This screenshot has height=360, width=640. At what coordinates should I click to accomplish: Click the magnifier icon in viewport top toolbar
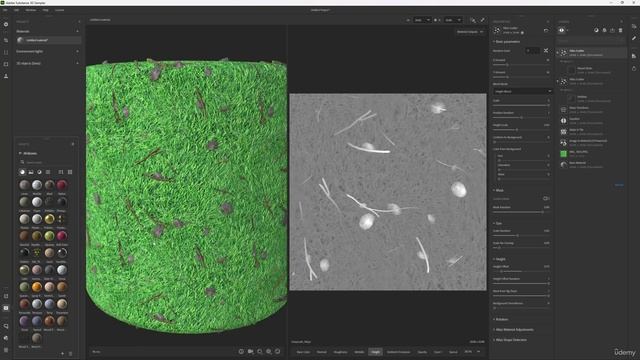[473, 20]
